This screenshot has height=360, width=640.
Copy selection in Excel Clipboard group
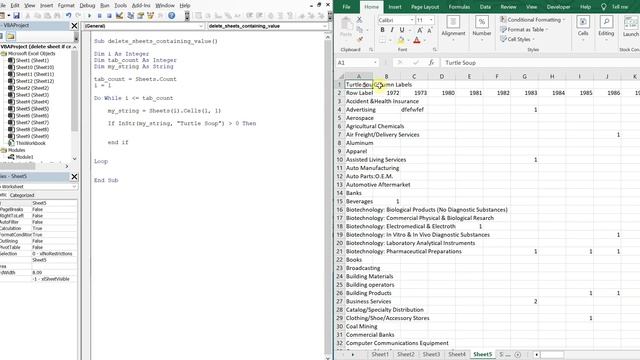pyautogui.click(x=360, y=30)
